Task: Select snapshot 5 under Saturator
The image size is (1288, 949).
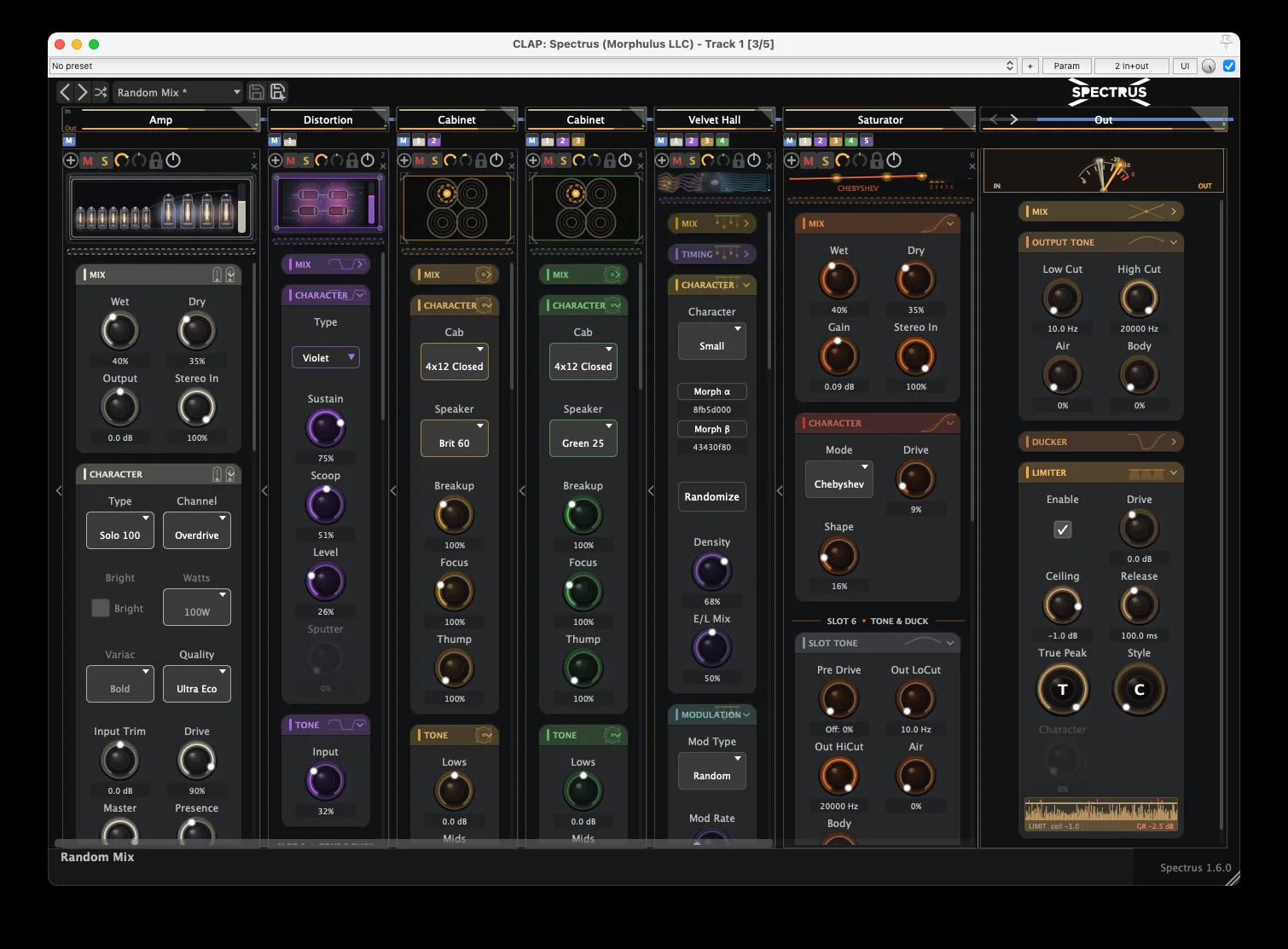Action: pos(867,141)
